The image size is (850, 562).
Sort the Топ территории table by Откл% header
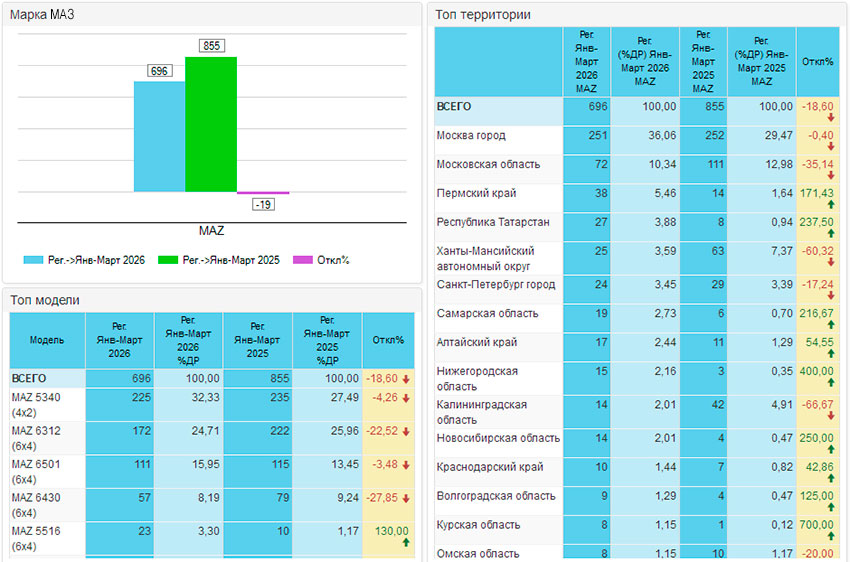818,62
